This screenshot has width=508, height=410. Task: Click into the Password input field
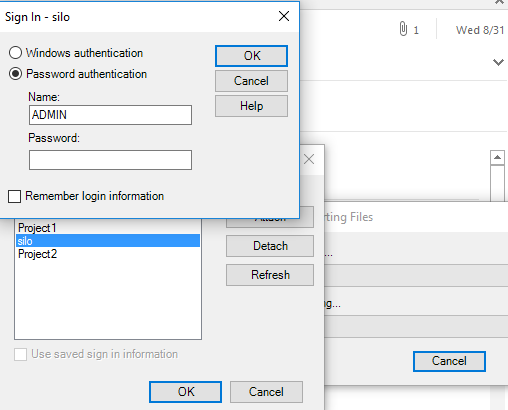coord(110,160)
